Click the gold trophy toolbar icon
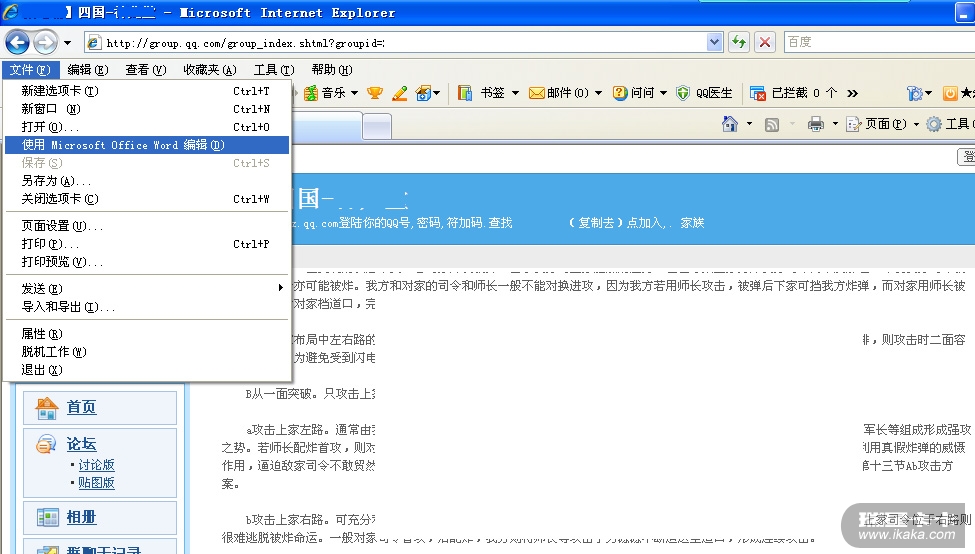 pyautogui.click(x=374, y=93)
